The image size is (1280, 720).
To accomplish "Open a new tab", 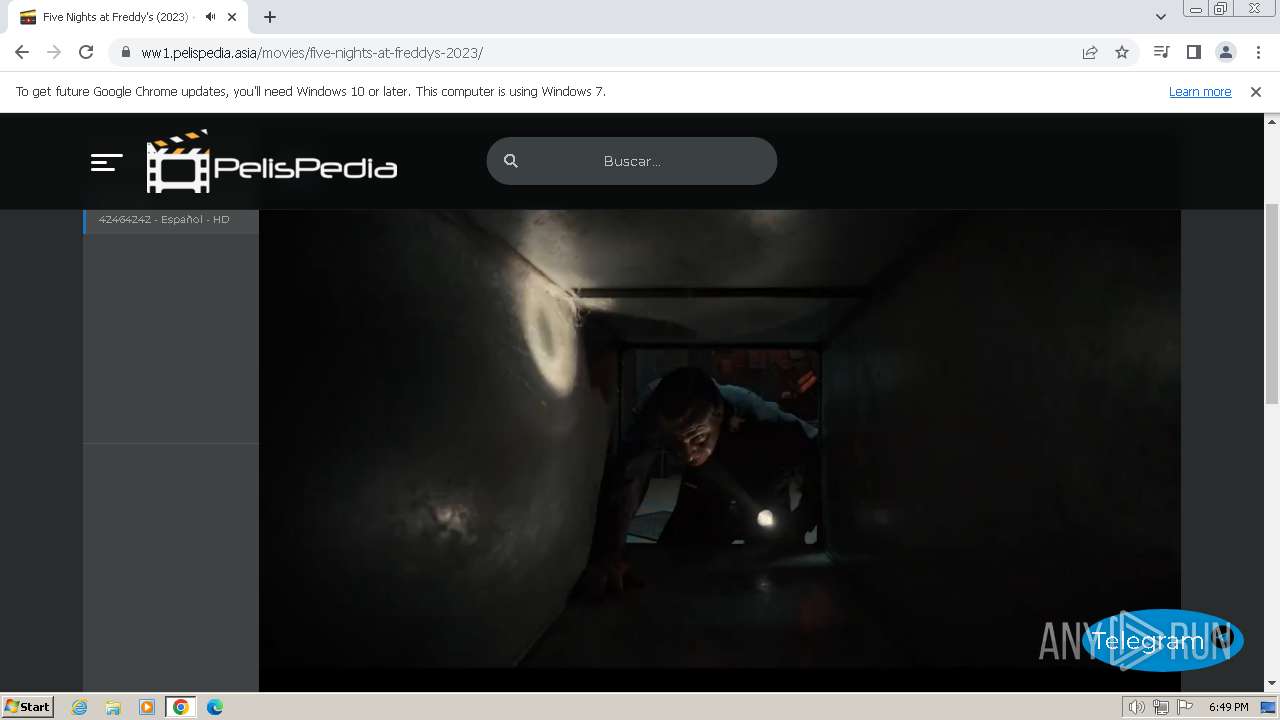I will pyautogui.click(x=270, y=17).
